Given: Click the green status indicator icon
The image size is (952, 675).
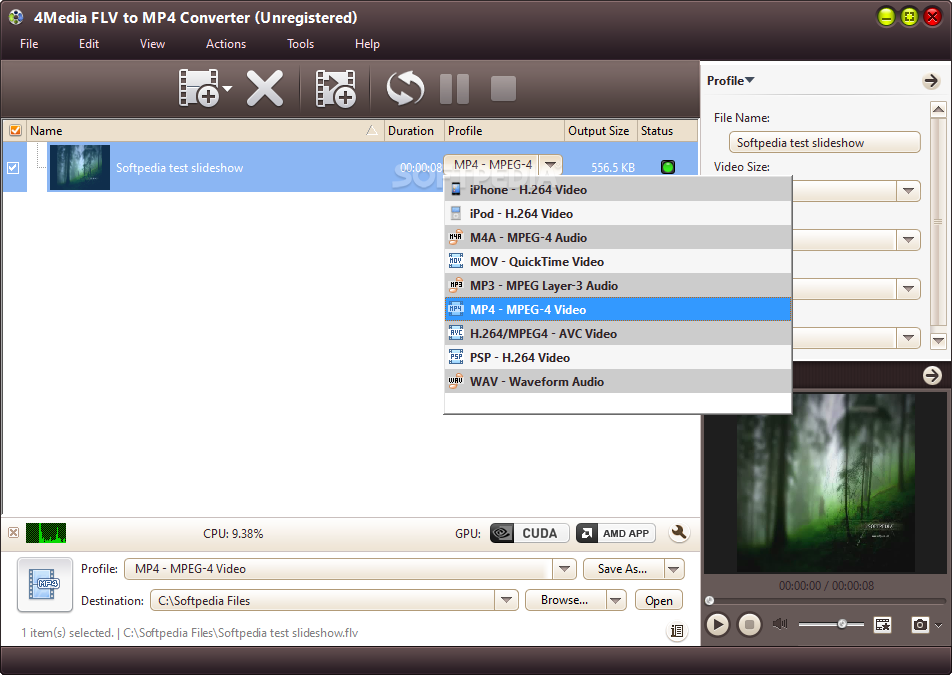Looking at the screenshot, I should tap(668, 167).
